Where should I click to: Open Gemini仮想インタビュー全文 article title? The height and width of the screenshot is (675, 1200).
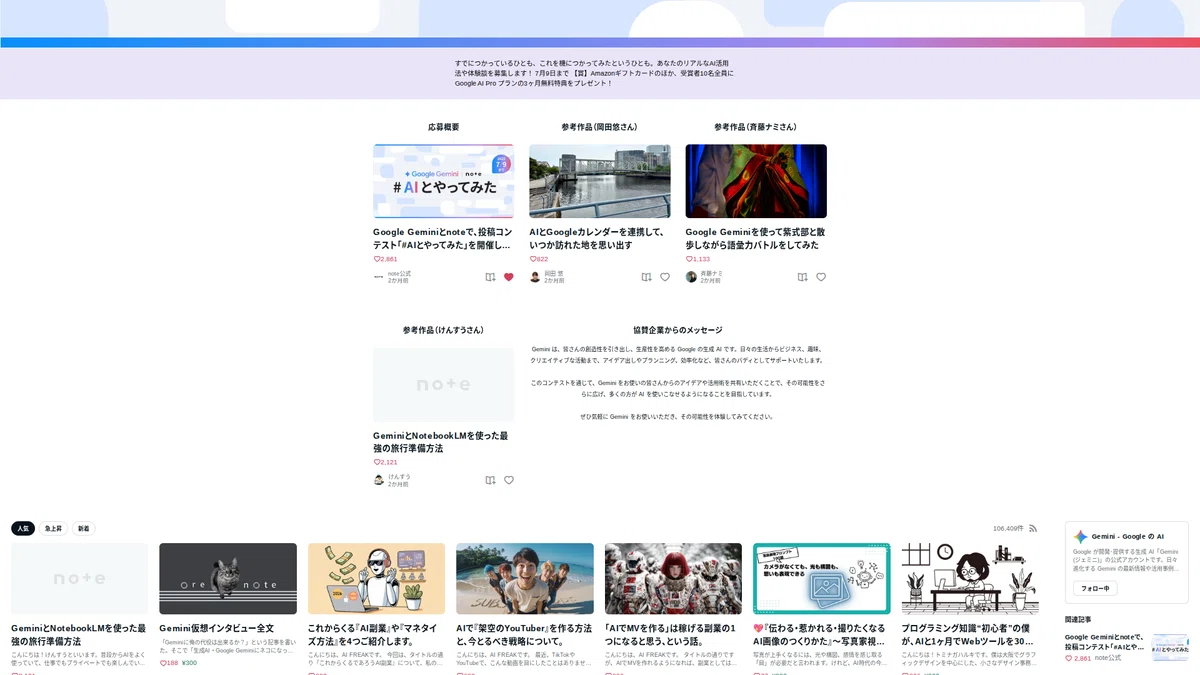216,628
